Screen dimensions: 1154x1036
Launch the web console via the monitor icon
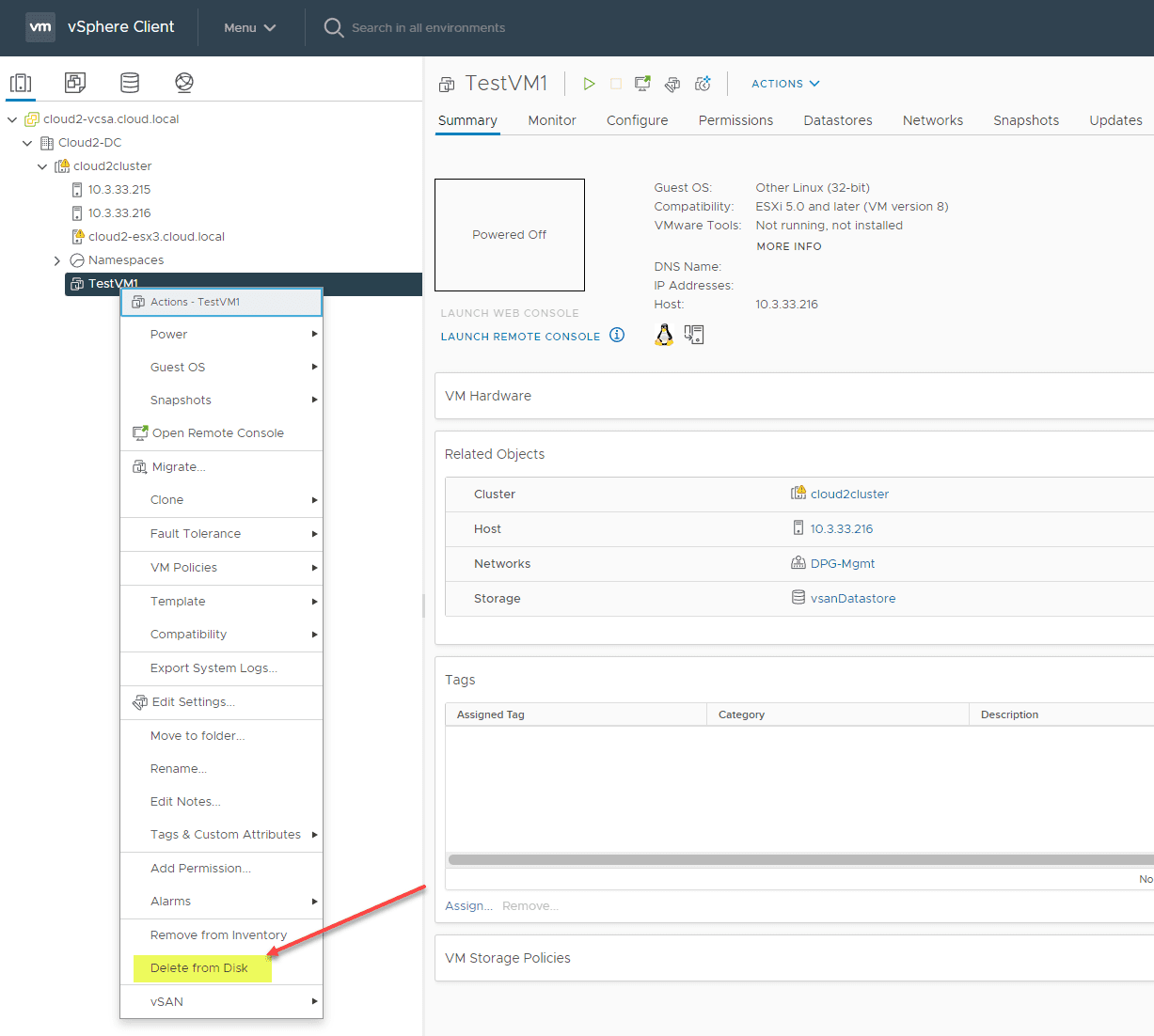click(641, 84)
